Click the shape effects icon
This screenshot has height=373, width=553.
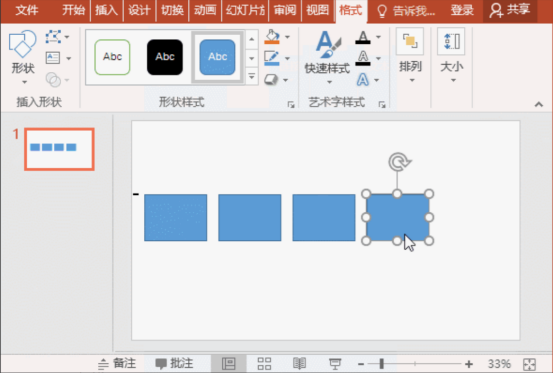point(271,80)
